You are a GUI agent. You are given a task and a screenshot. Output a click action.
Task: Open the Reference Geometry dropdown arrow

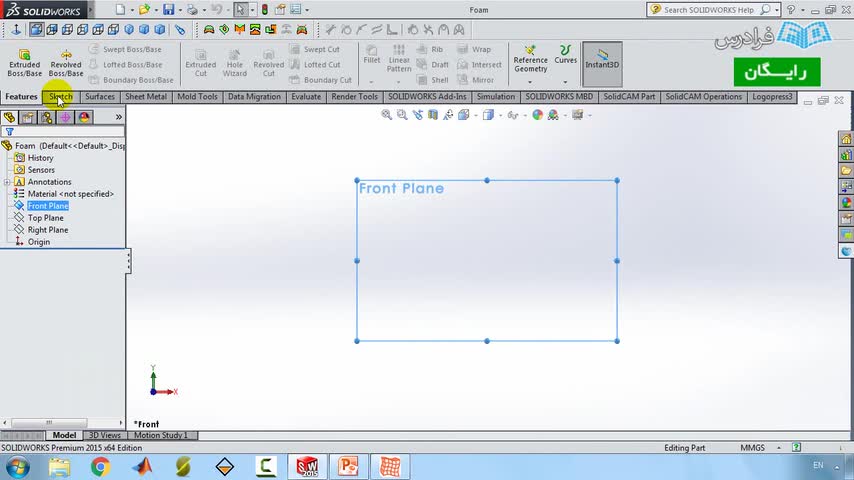[530, 82]
